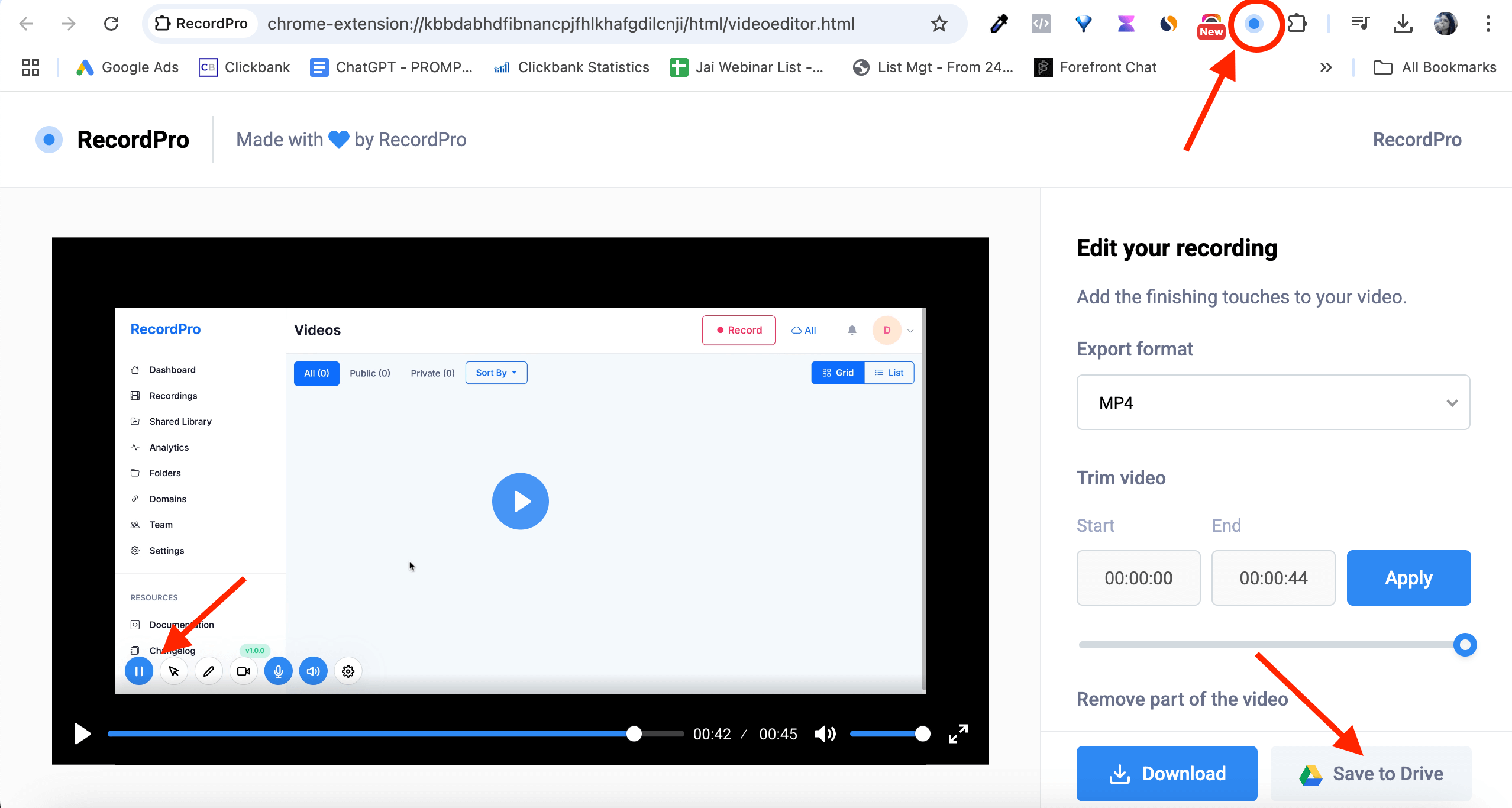
Task: Click the big center play button on video
Action: (520, 501)
